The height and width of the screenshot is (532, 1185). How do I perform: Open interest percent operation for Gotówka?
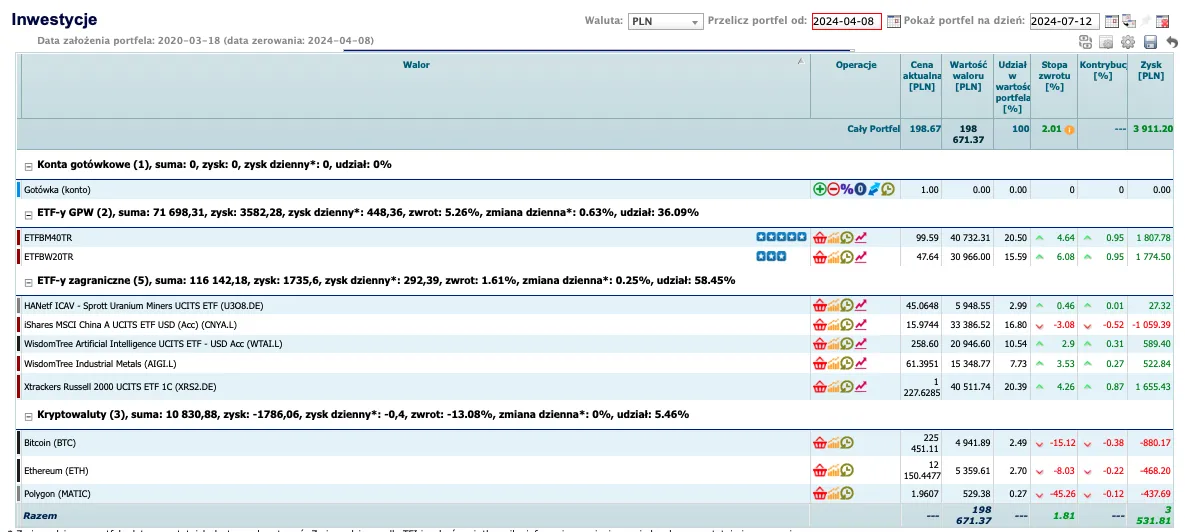(846, 190)
